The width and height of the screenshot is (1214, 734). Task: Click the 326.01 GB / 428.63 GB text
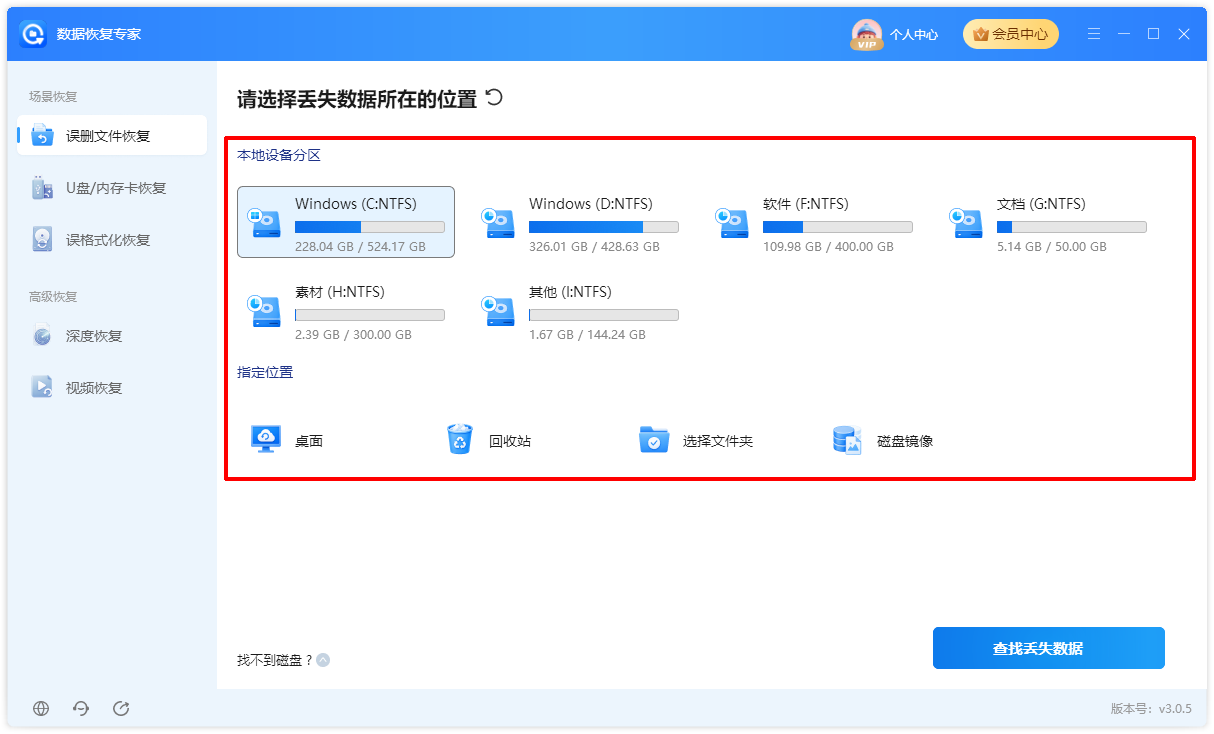(x=594, y=247)
